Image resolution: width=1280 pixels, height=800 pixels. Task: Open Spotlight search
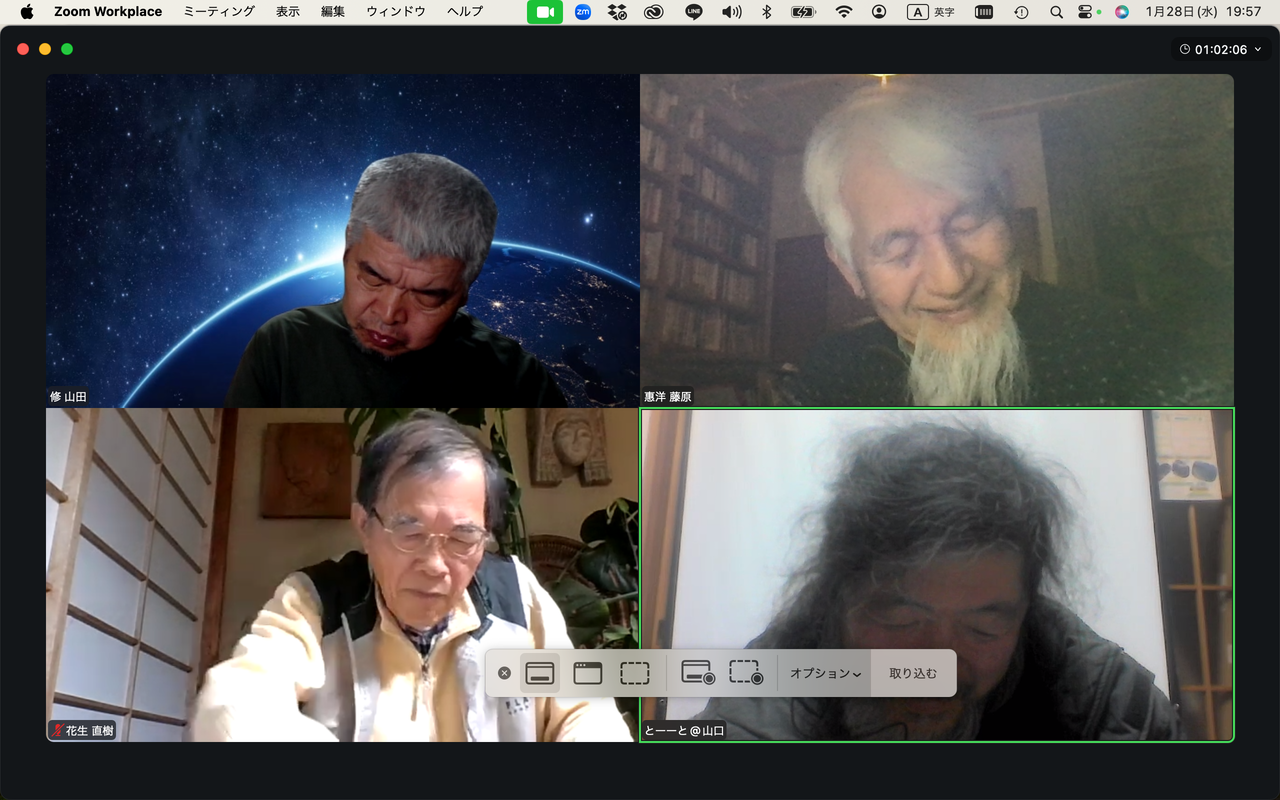[1056, 12]
